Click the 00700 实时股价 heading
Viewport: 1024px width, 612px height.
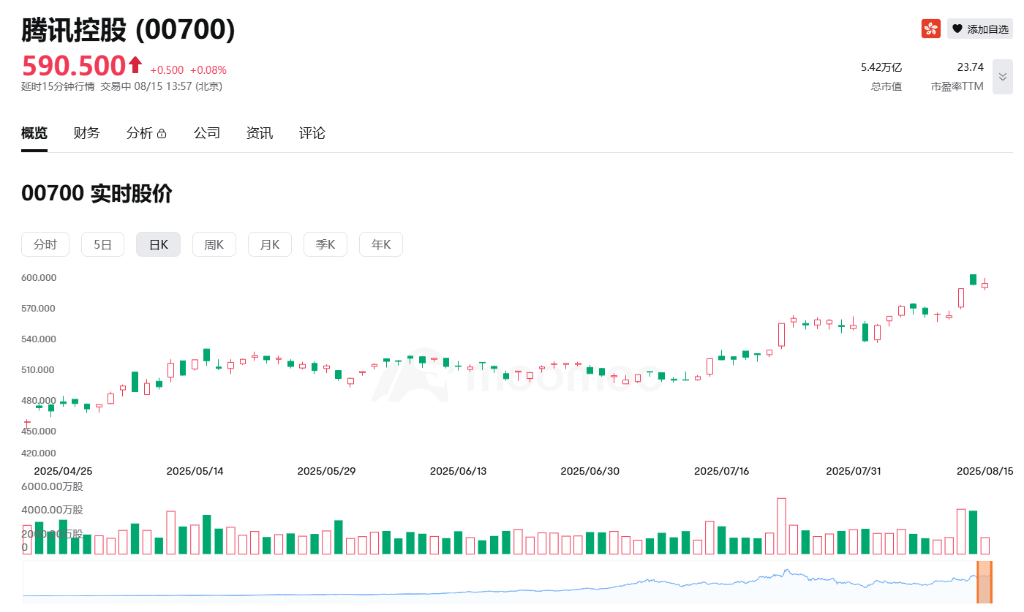point(97,193)
